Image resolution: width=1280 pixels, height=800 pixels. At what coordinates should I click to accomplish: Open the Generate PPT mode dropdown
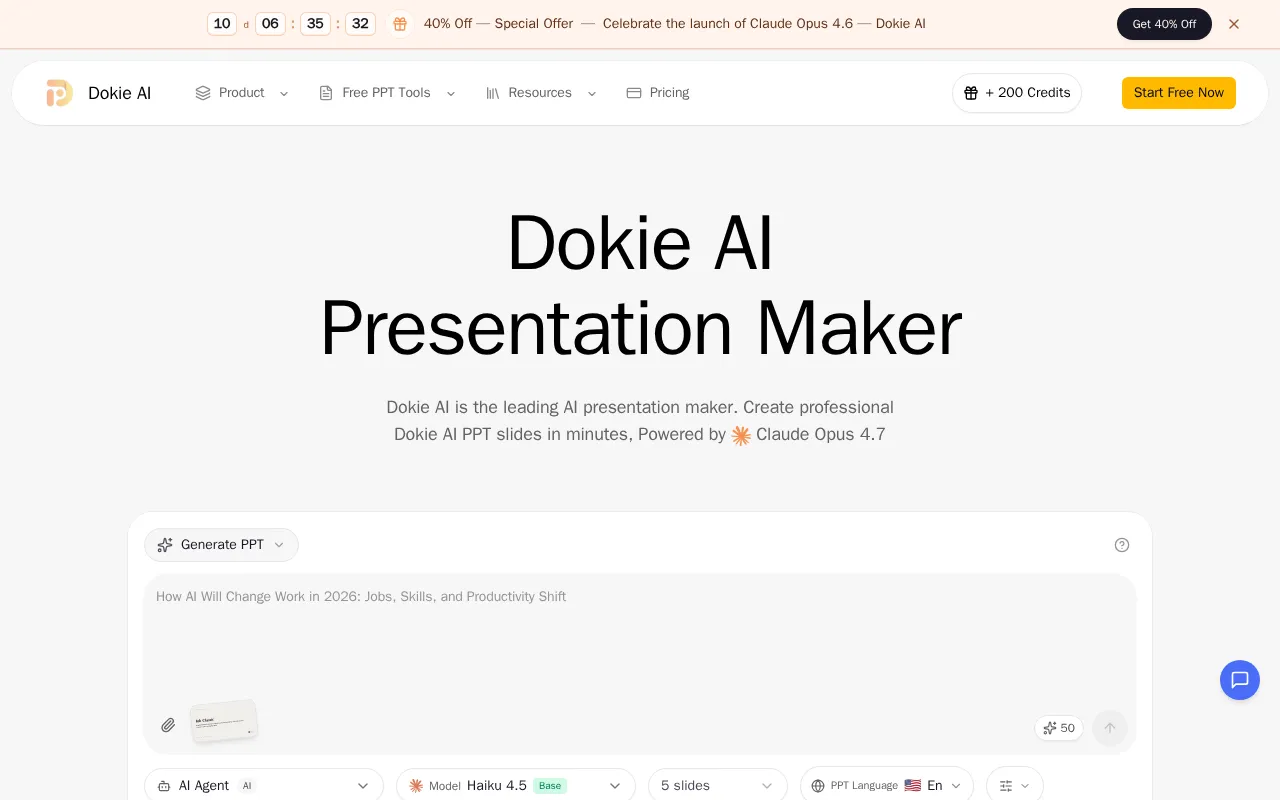[x=221, y=545]
